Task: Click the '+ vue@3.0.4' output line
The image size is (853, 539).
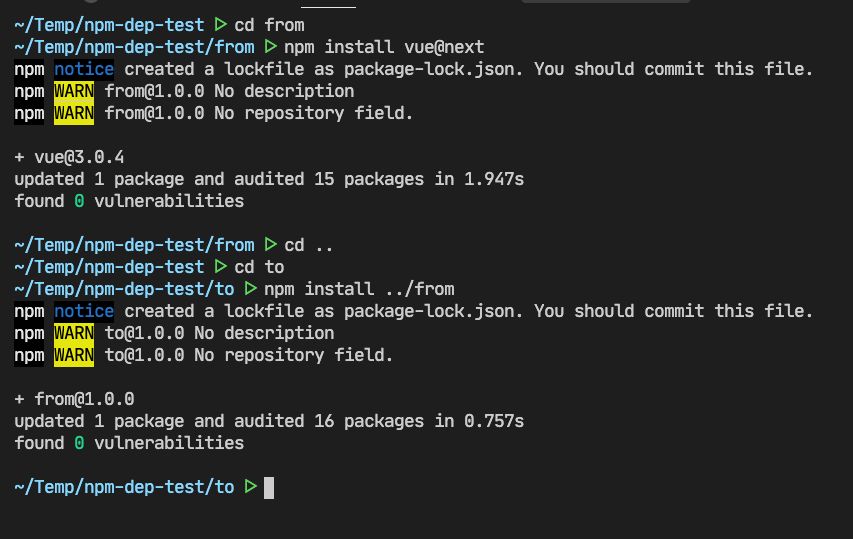Action: [x=69, y=157]
